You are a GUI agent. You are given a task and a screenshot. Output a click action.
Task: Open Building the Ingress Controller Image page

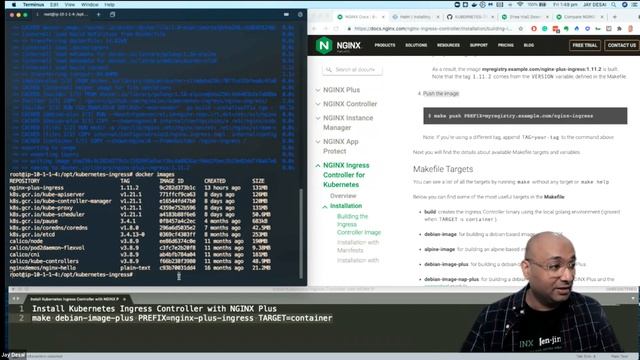[x=359, y=224]
